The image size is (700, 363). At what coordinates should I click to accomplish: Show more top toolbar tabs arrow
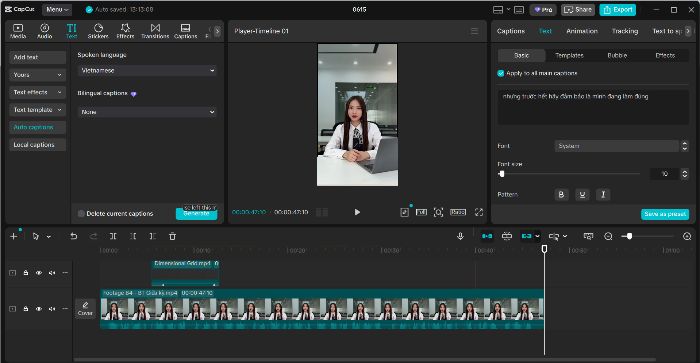click(217, 31)
